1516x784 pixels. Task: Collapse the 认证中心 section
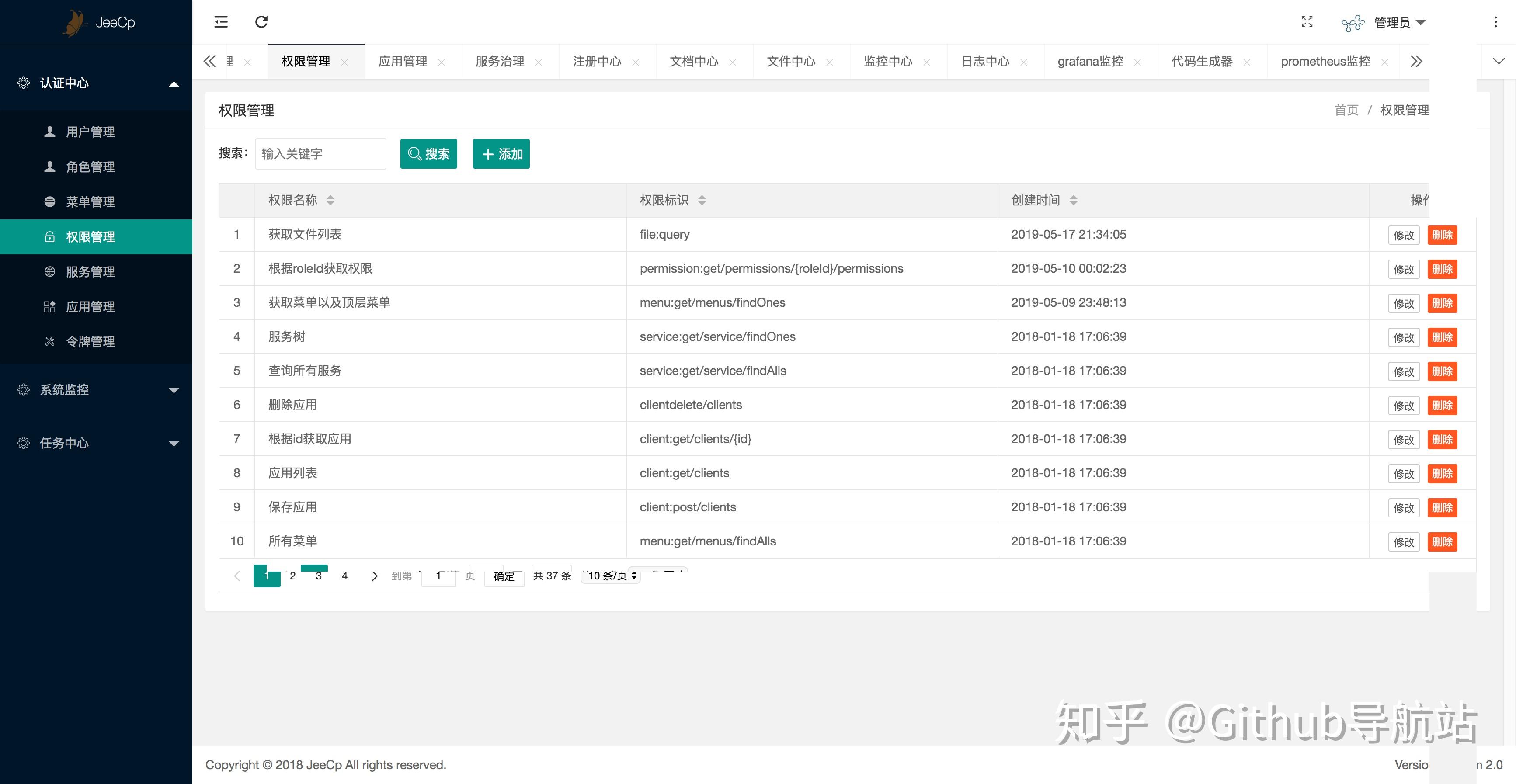[x=174, y=83]
